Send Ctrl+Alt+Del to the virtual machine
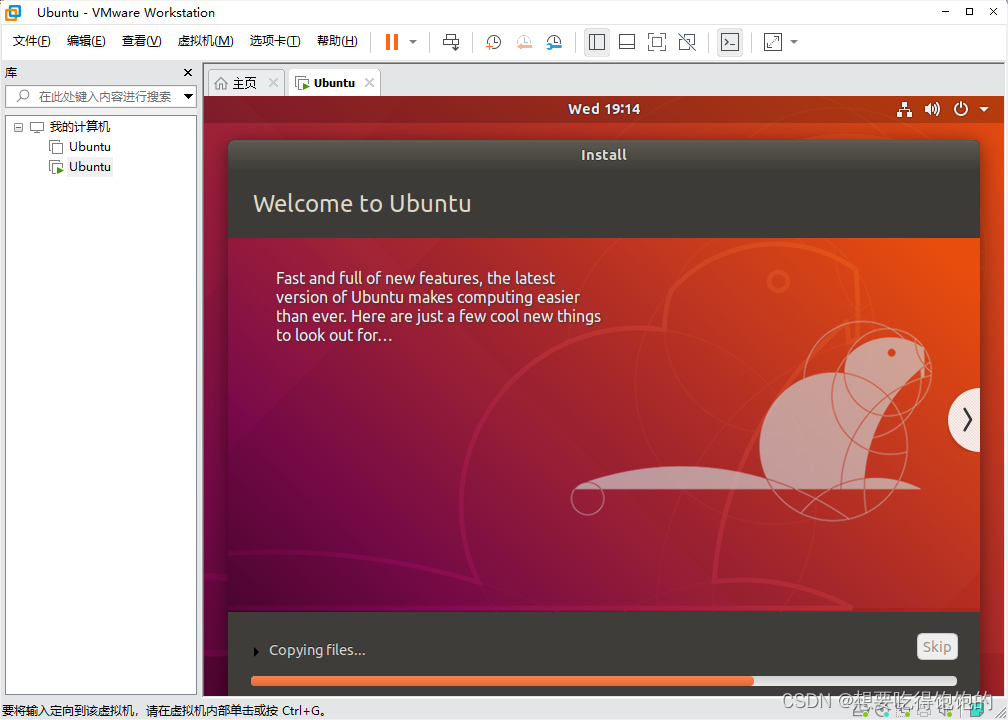 [x=451, y=42]
